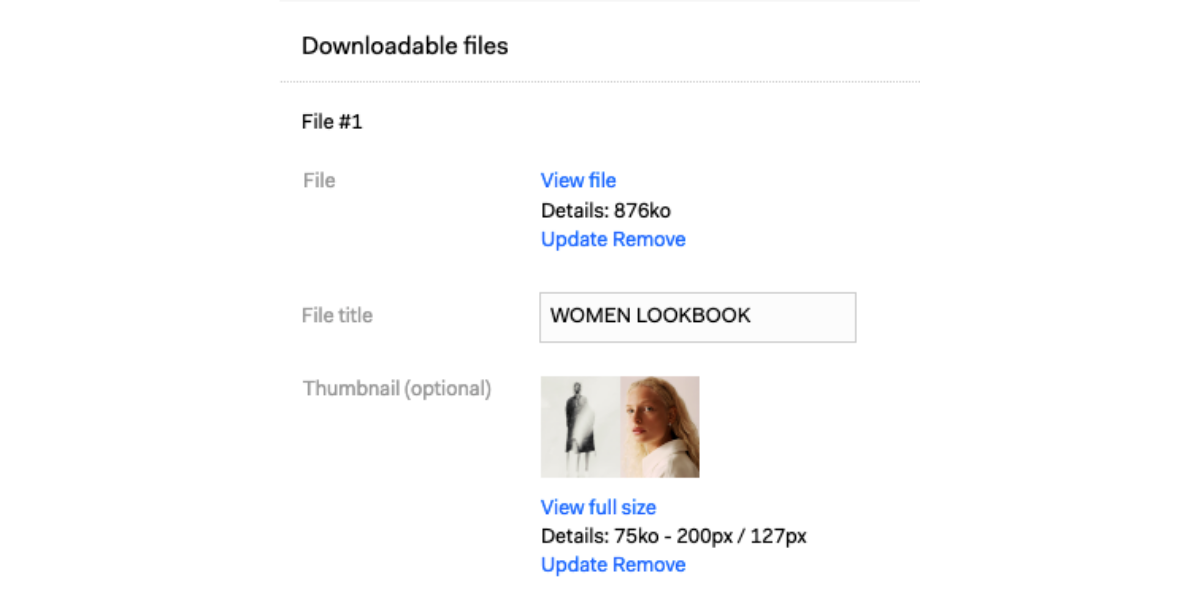Image resolution: width=1200 pixels, height=600 pixels.
Task: Click Update below thumbnail details
Action: 574,565
